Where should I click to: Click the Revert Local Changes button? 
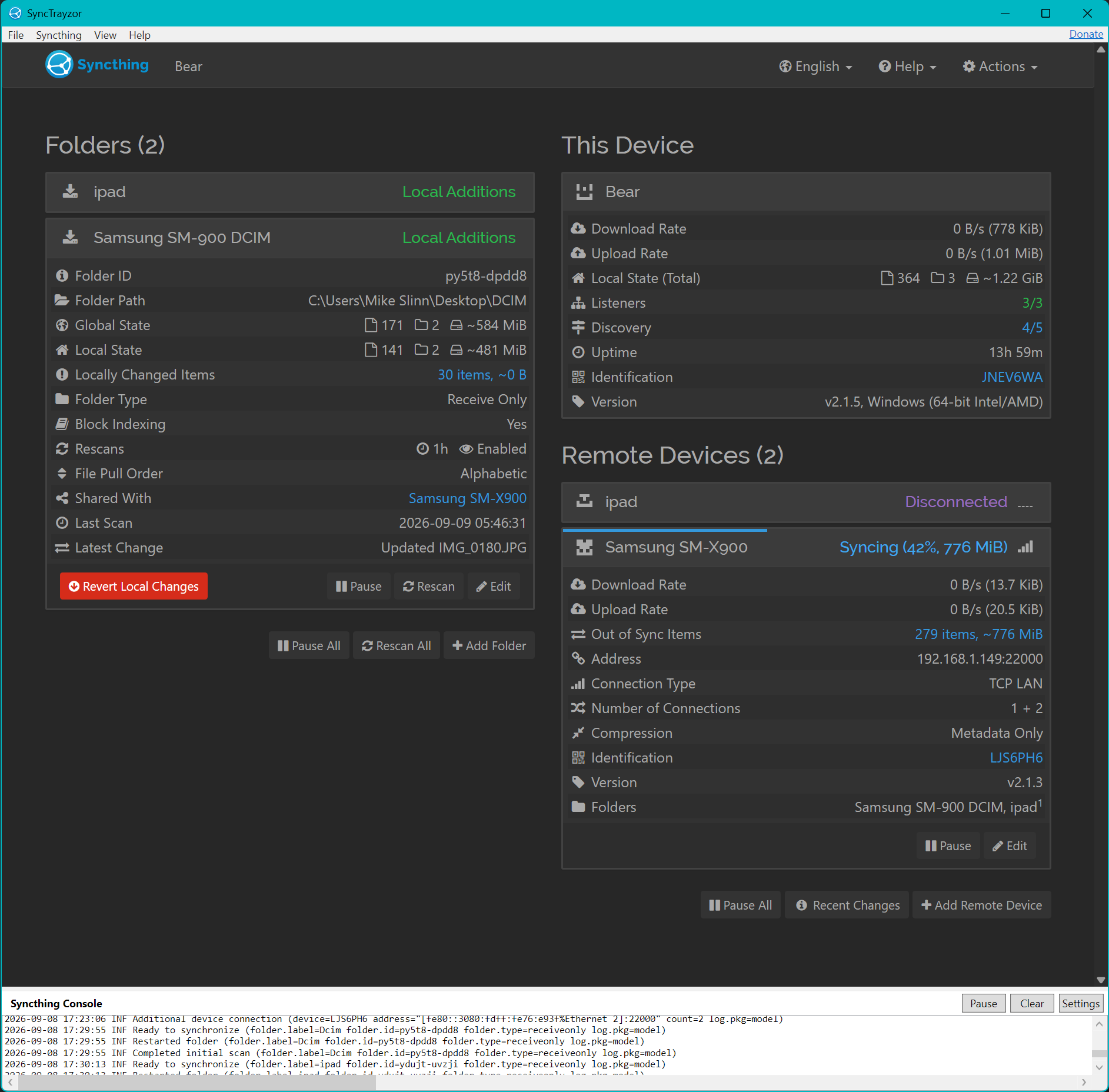(134, 586)
